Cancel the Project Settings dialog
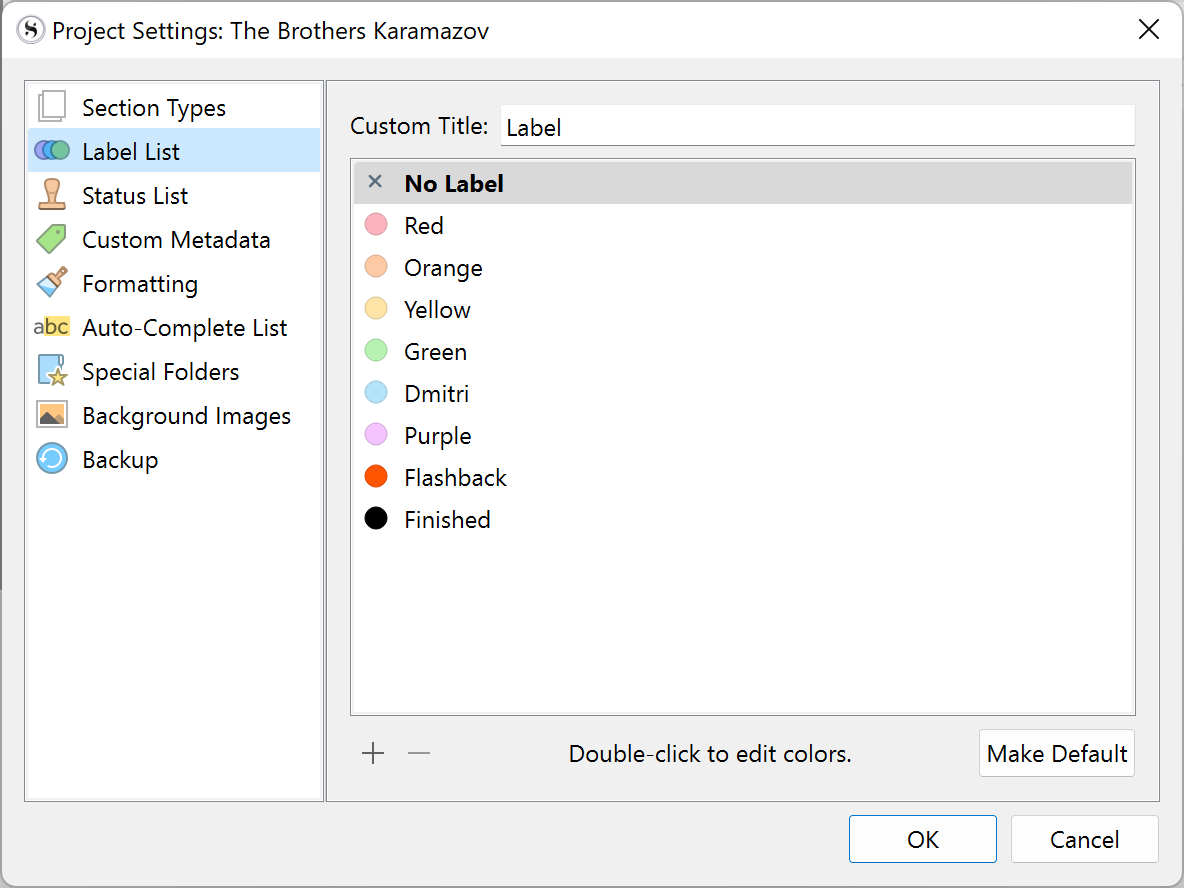 [1084, 839]
